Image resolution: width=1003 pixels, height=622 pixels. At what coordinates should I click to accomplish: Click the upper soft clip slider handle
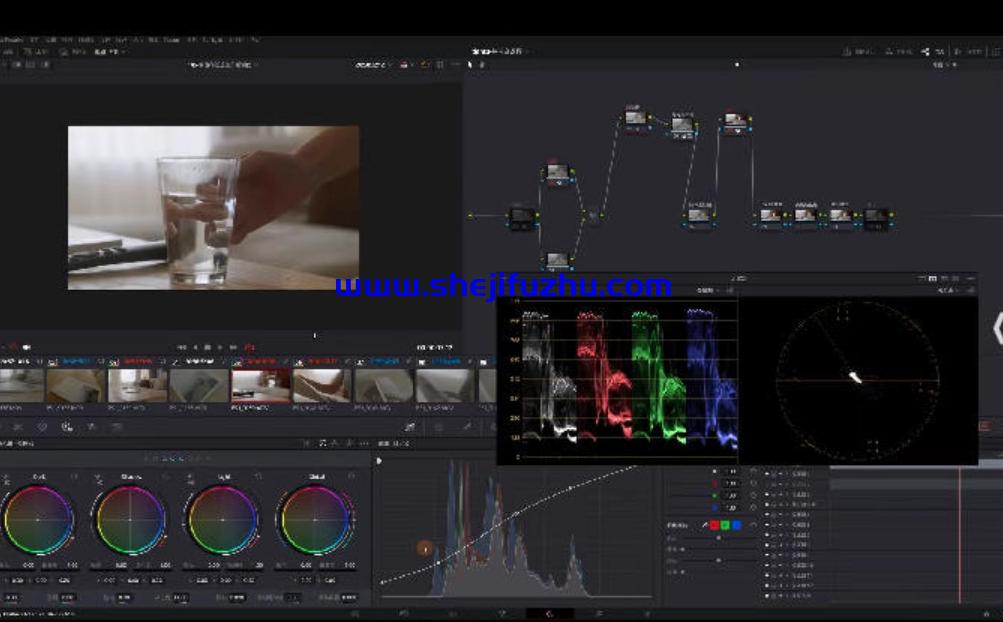pyautogui.click(x=718, y=538)
